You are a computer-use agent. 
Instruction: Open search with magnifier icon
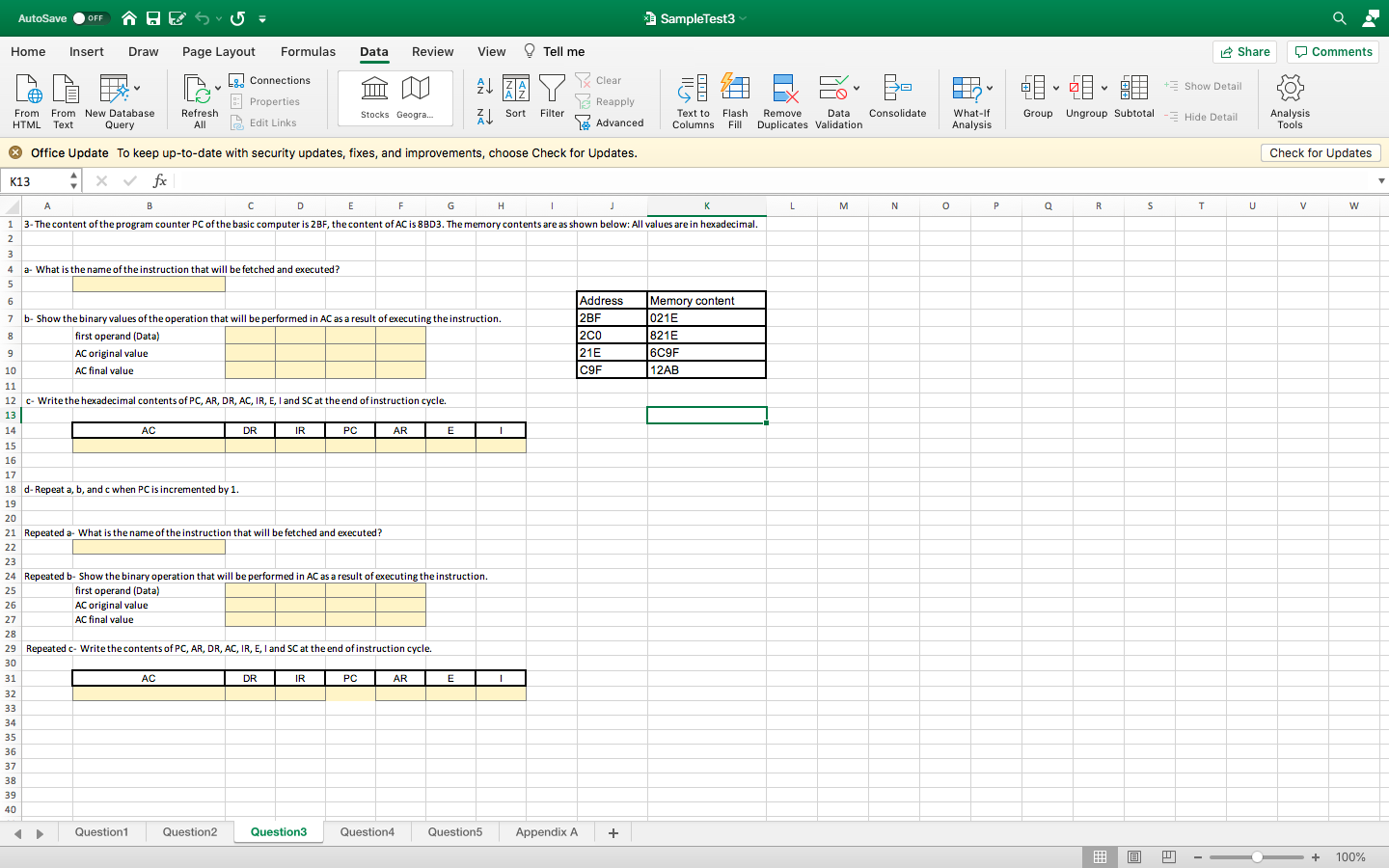1340,18
